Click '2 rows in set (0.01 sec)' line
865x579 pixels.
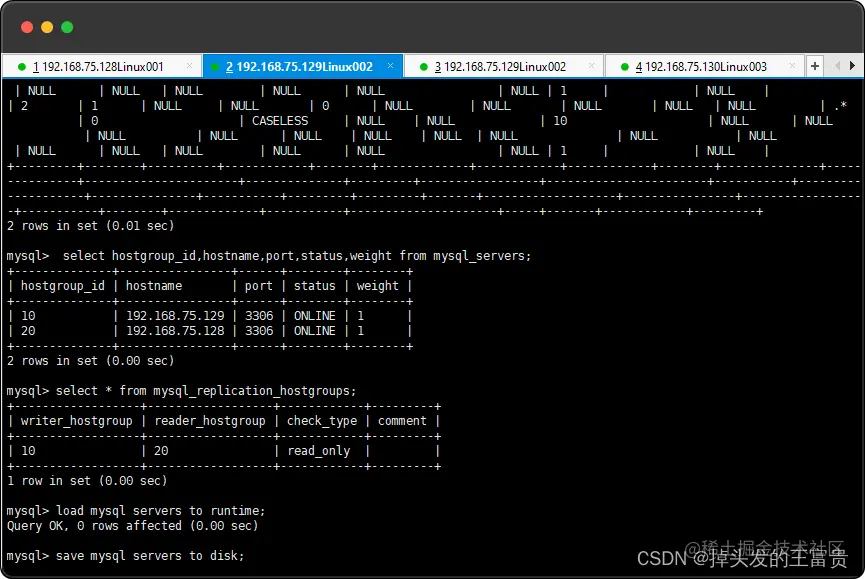click(90, 226)
